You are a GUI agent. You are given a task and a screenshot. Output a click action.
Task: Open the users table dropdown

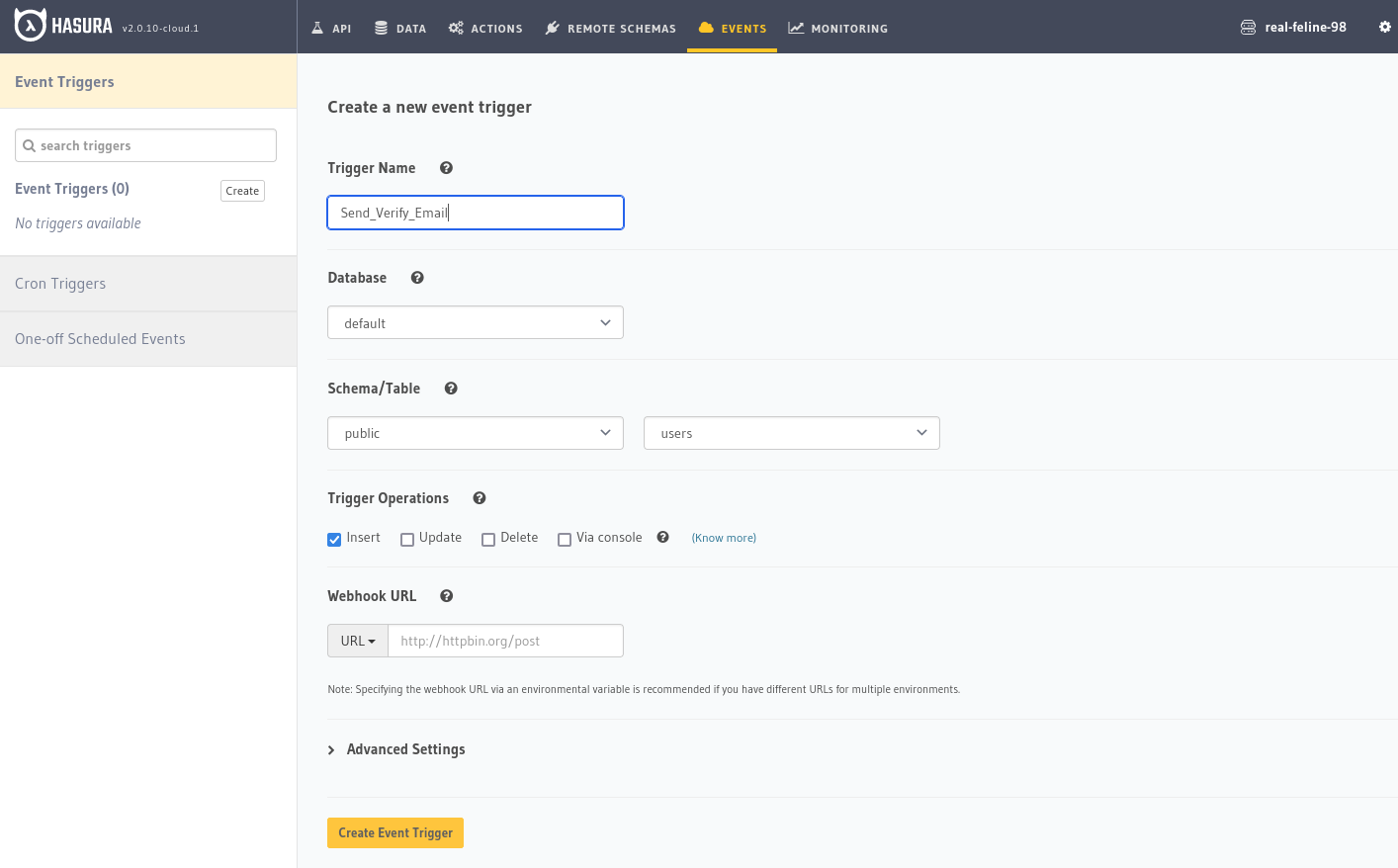[x=791, y=433]
